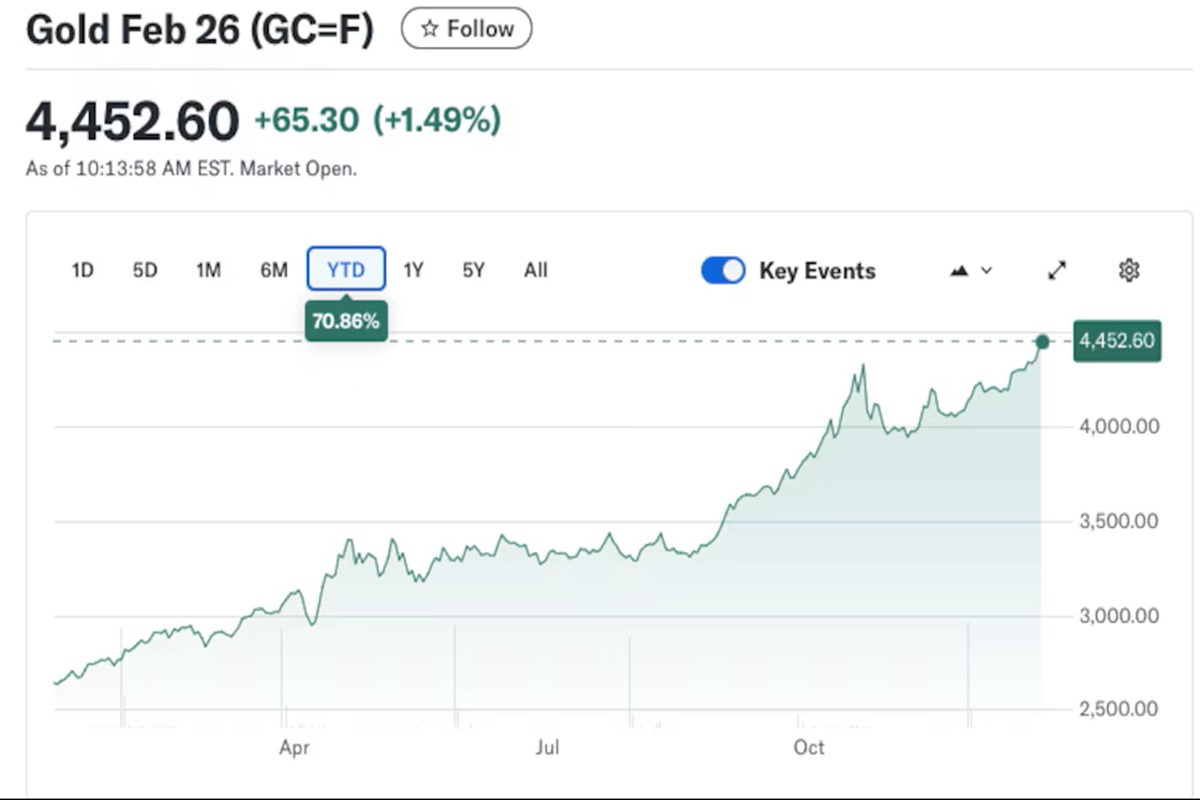Select the YTD range tab

click(346, 270)
